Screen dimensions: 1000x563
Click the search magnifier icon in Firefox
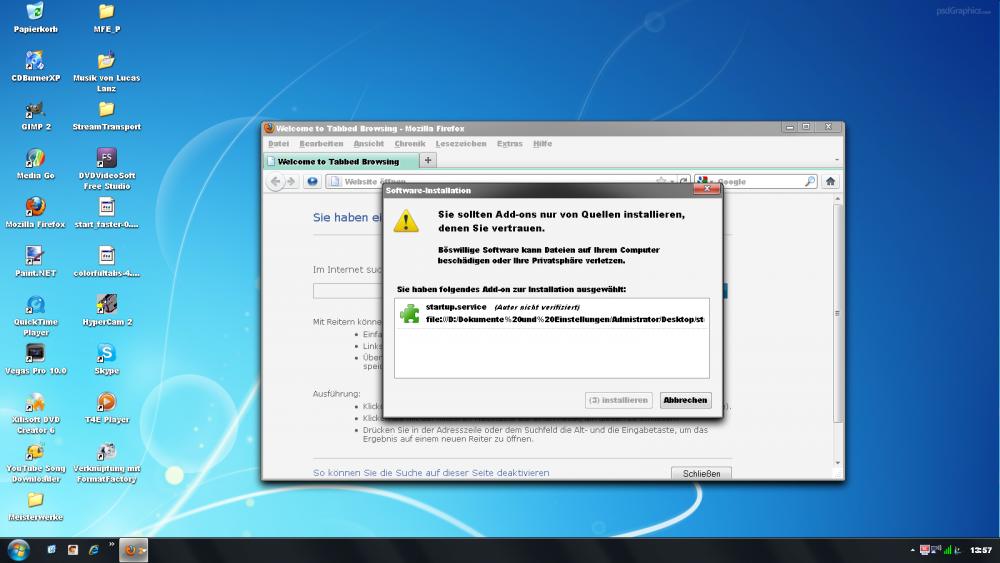(x=810, y=182)
